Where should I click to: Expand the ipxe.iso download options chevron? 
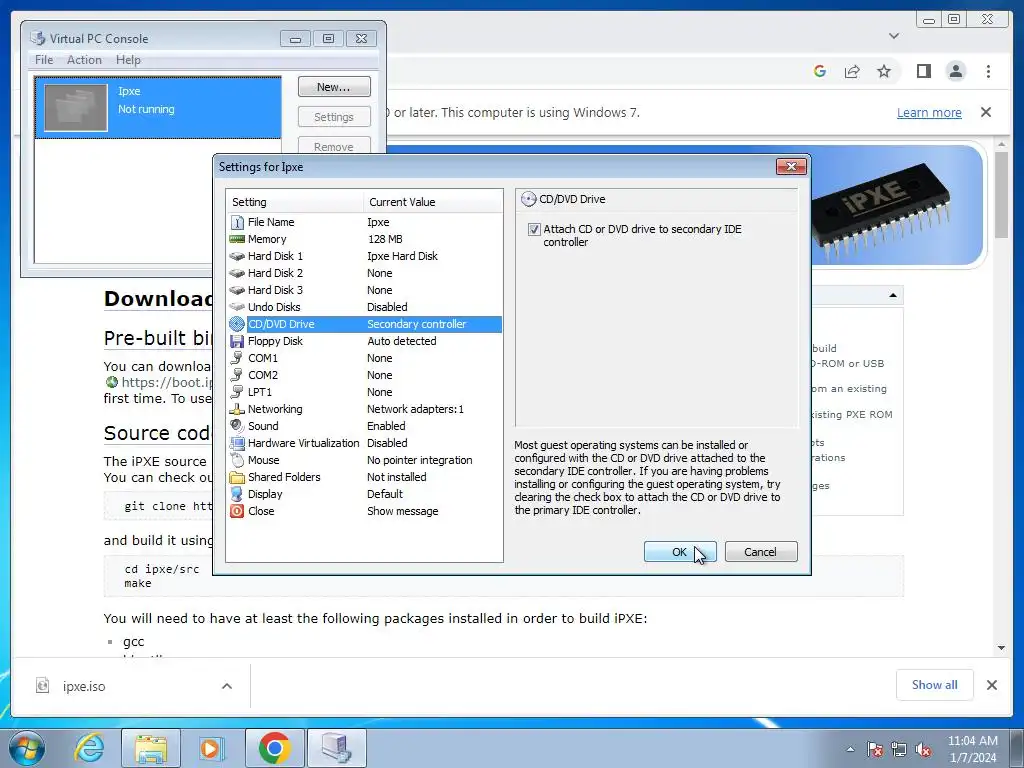(227, 686)
